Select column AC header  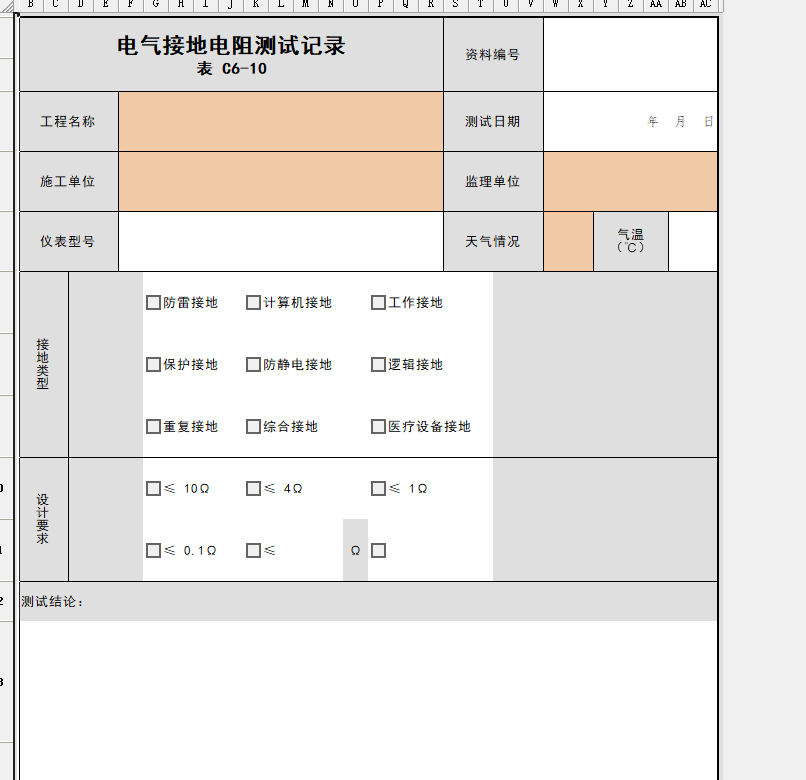click(x=705, y=5)
